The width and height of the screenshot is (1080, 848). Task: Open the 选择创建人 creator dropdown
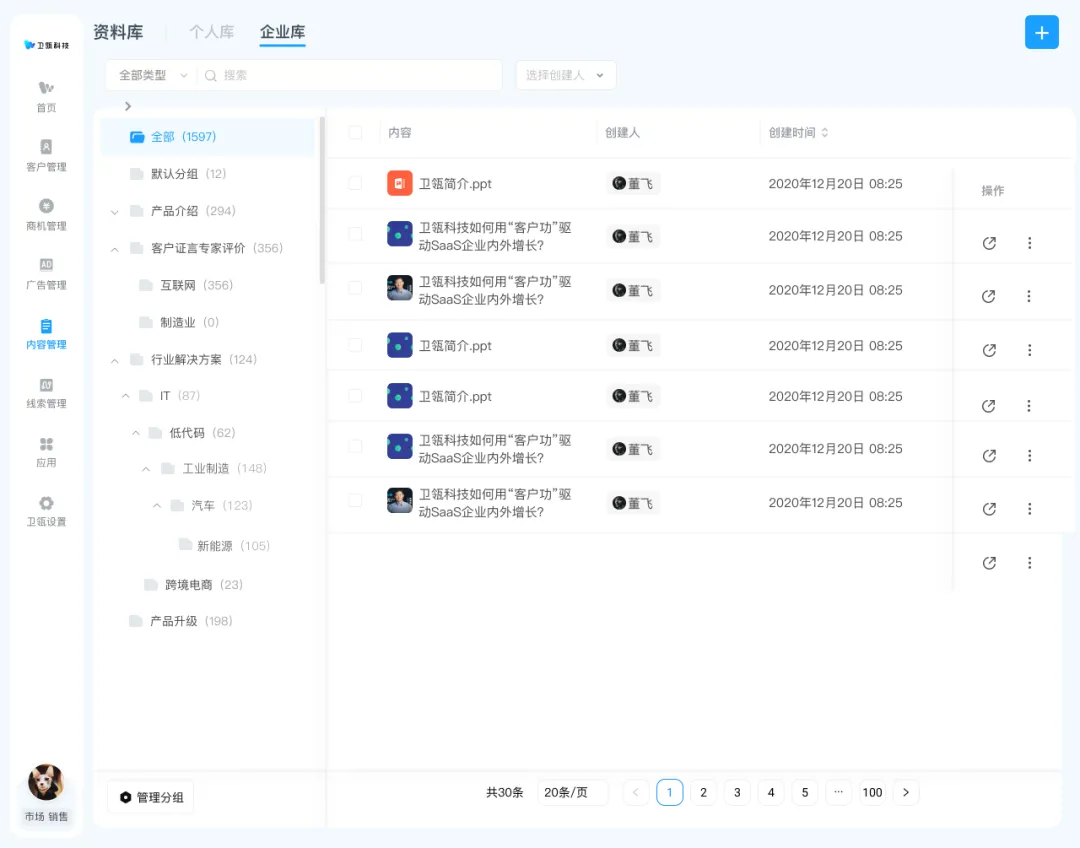[x=565, y=75]
